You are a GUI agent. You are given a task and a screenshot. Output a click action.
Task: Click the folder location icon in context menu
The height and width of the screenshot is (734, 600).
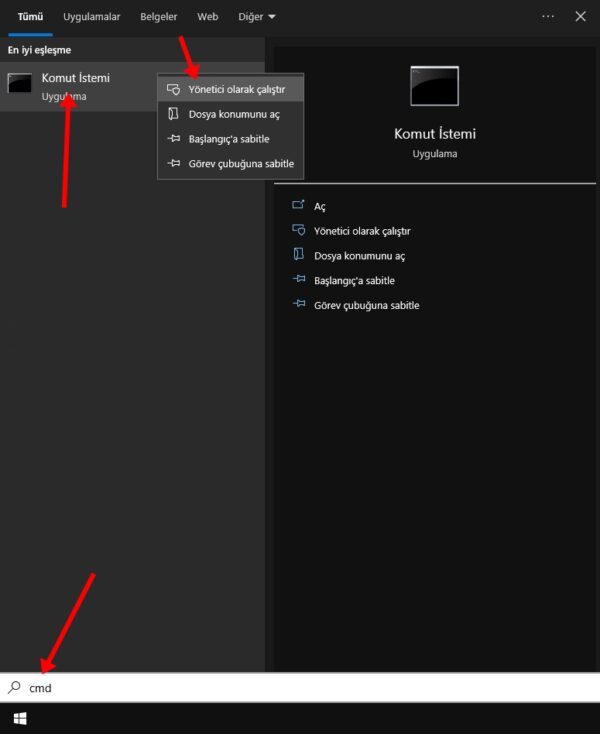tap(173, 114)
